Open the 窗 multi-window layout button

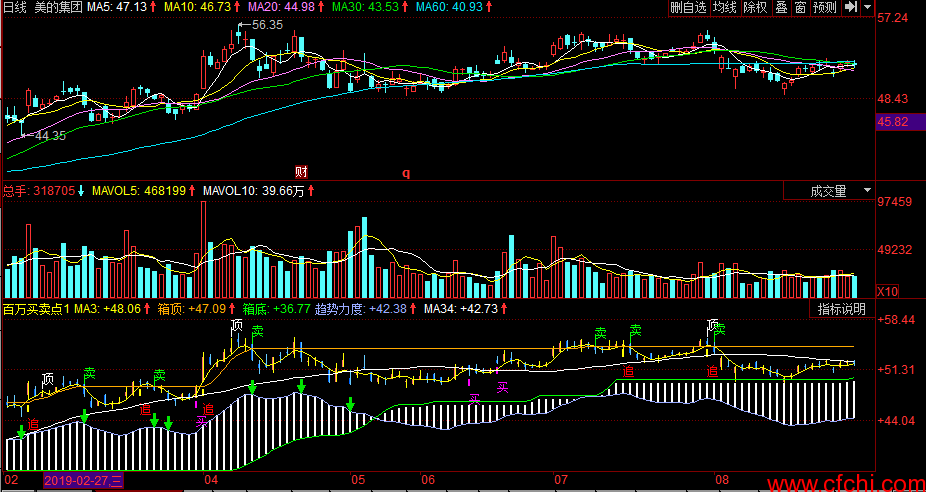pos(800,8)
